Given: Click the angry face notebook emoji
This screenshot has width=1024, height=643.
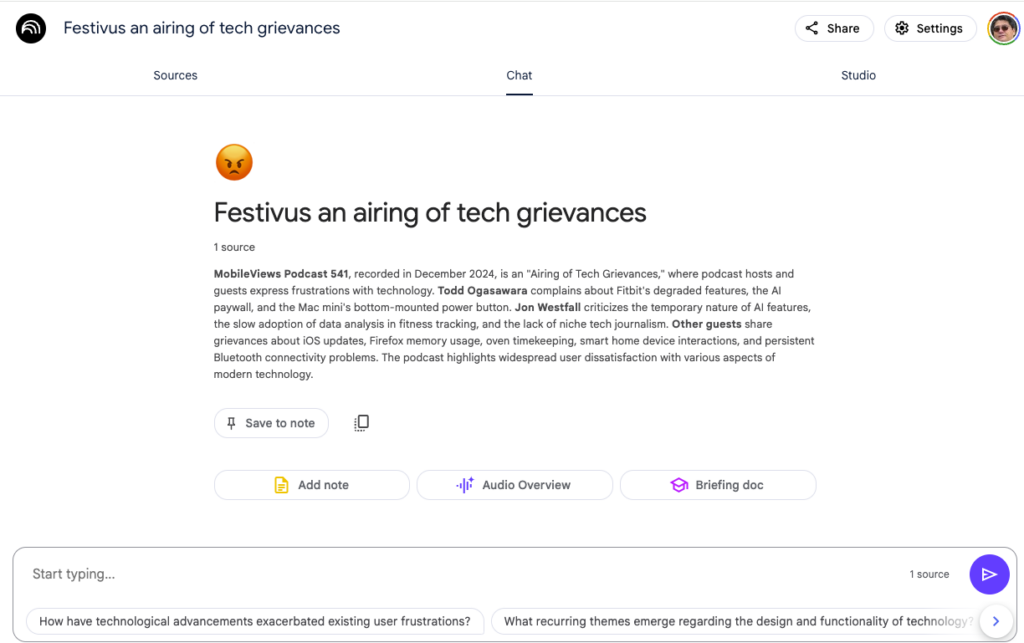Looking at the screenshot, I should point(234,162).
